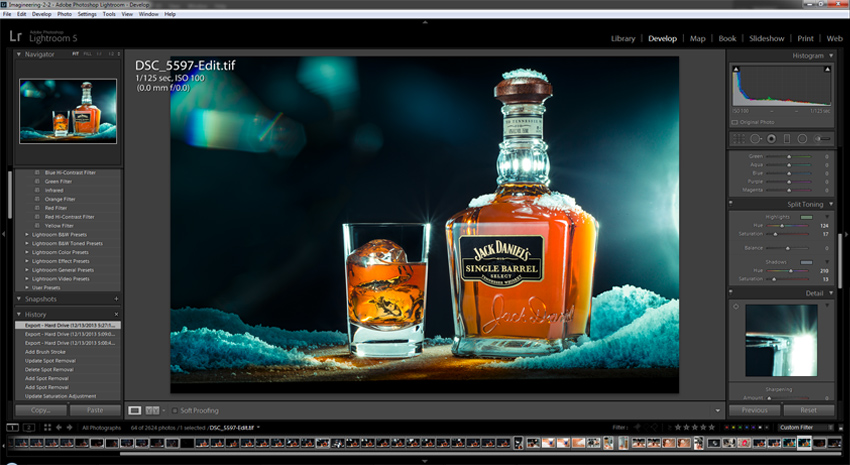This screenshot has width=850, height=465.
Task: Toggle Detail panel on/off switch
Action: (x=731, y=293)
